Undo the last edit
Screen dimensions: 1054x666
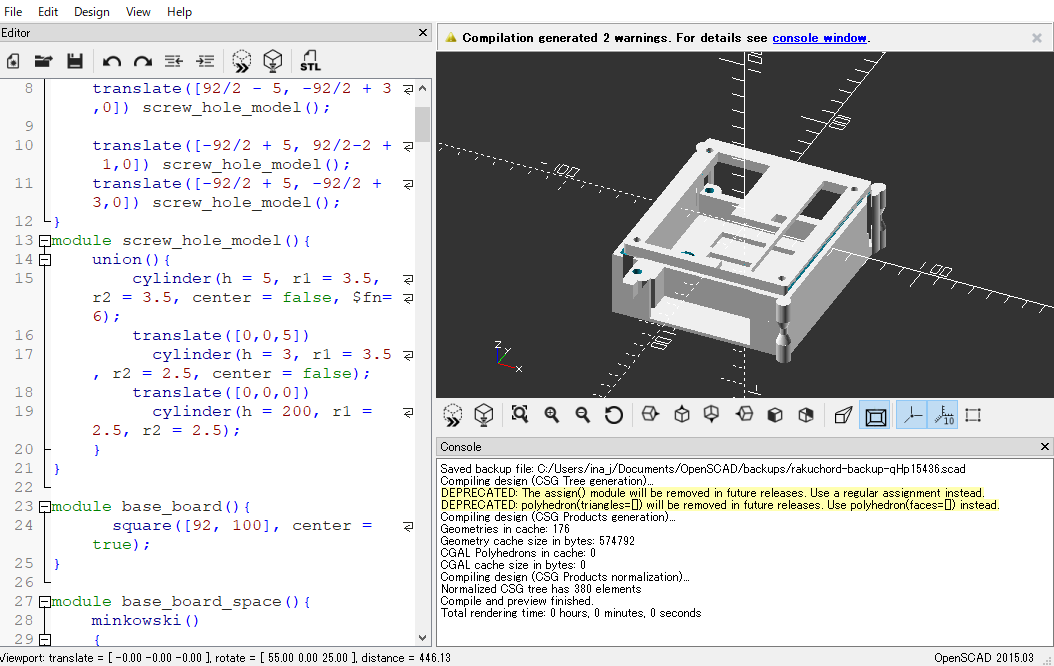coord(112,62)
